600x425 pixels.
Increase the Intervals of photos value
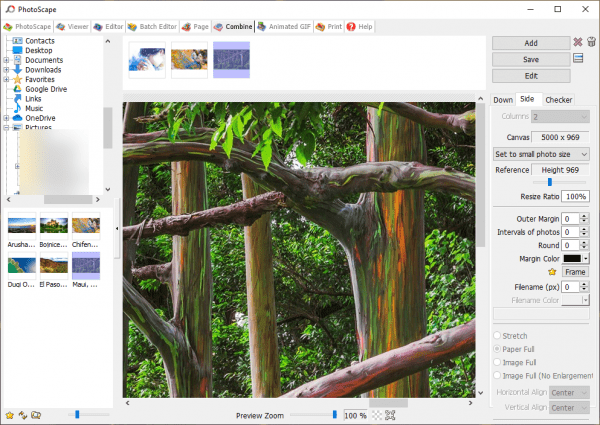coord(584,229)
